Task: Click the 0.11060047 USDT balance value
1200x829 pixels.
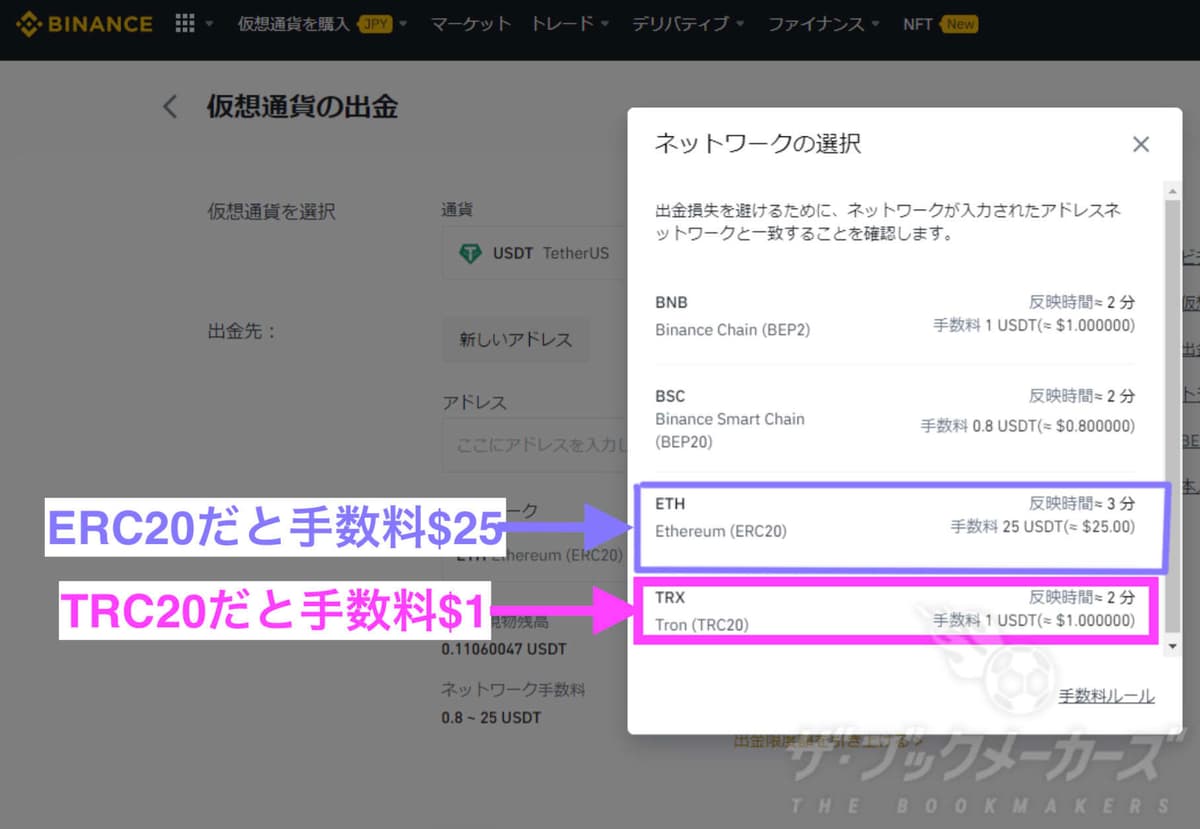Action: (504, 649)
